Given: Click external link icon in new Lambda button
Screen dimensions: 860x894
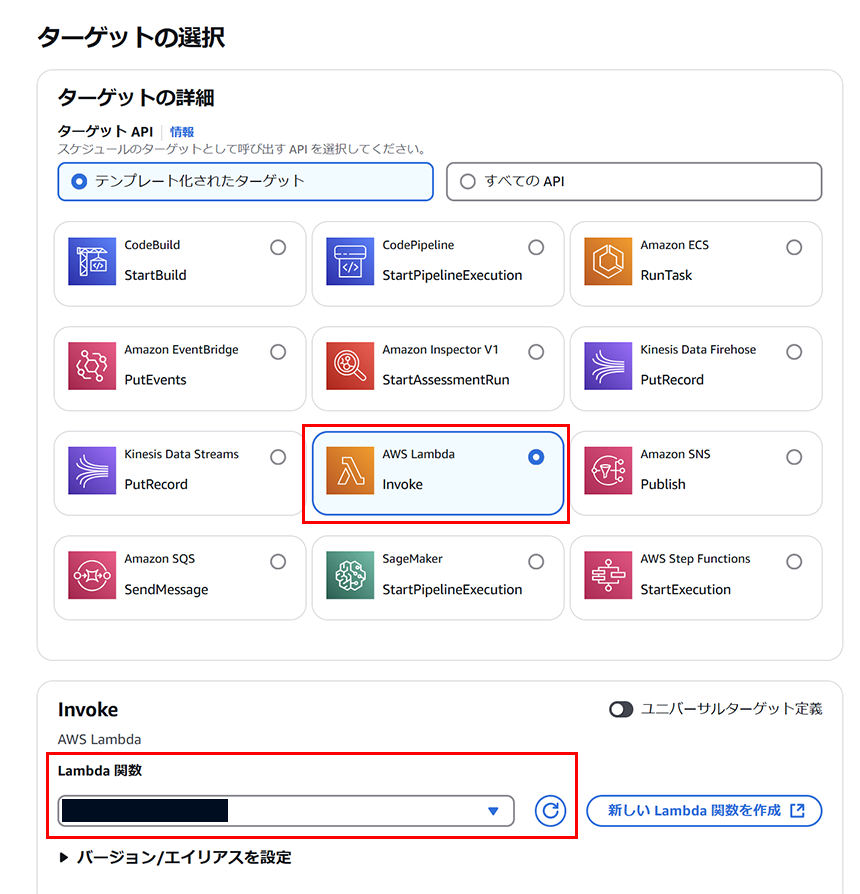Looking at the screenshot, I should 797,810.
